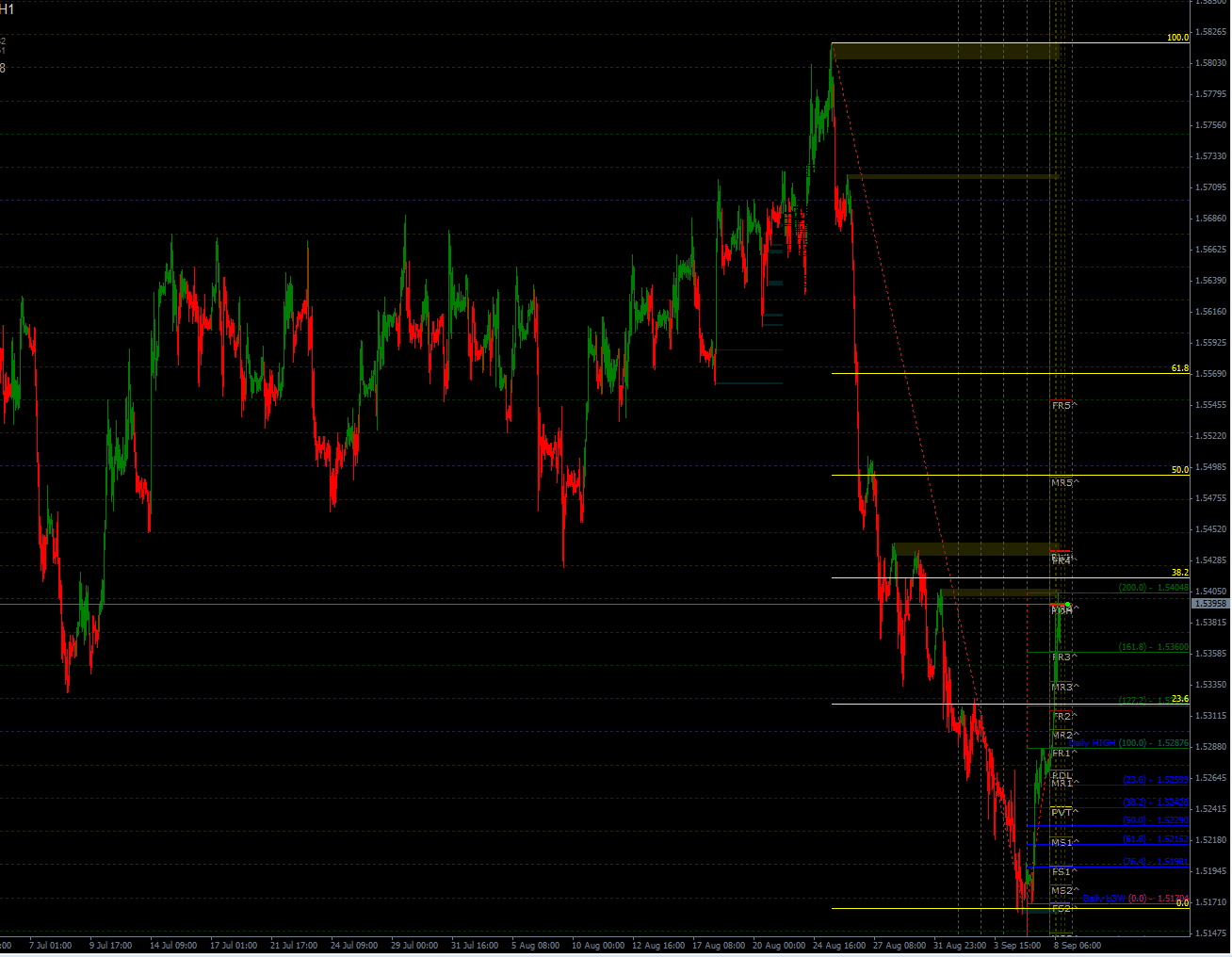This screenshot has width=1232, height=957.
Task: Click the 1.58265 price scale value
Action: (x=1210, y=31)
